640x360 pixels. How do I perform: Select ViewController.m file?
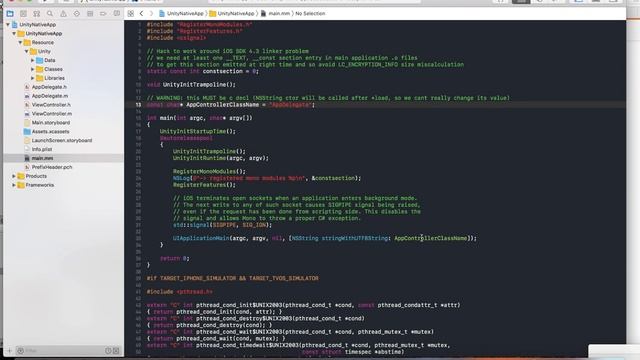click(52, 114)
